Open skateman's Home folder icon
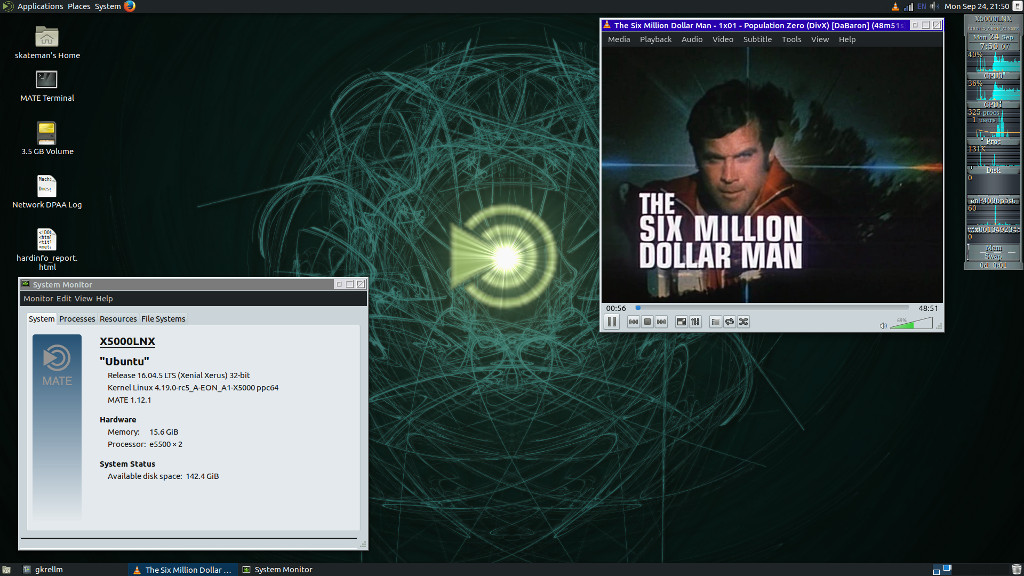The height and width of the screenshot is (576, 1024). pos(47,42)
